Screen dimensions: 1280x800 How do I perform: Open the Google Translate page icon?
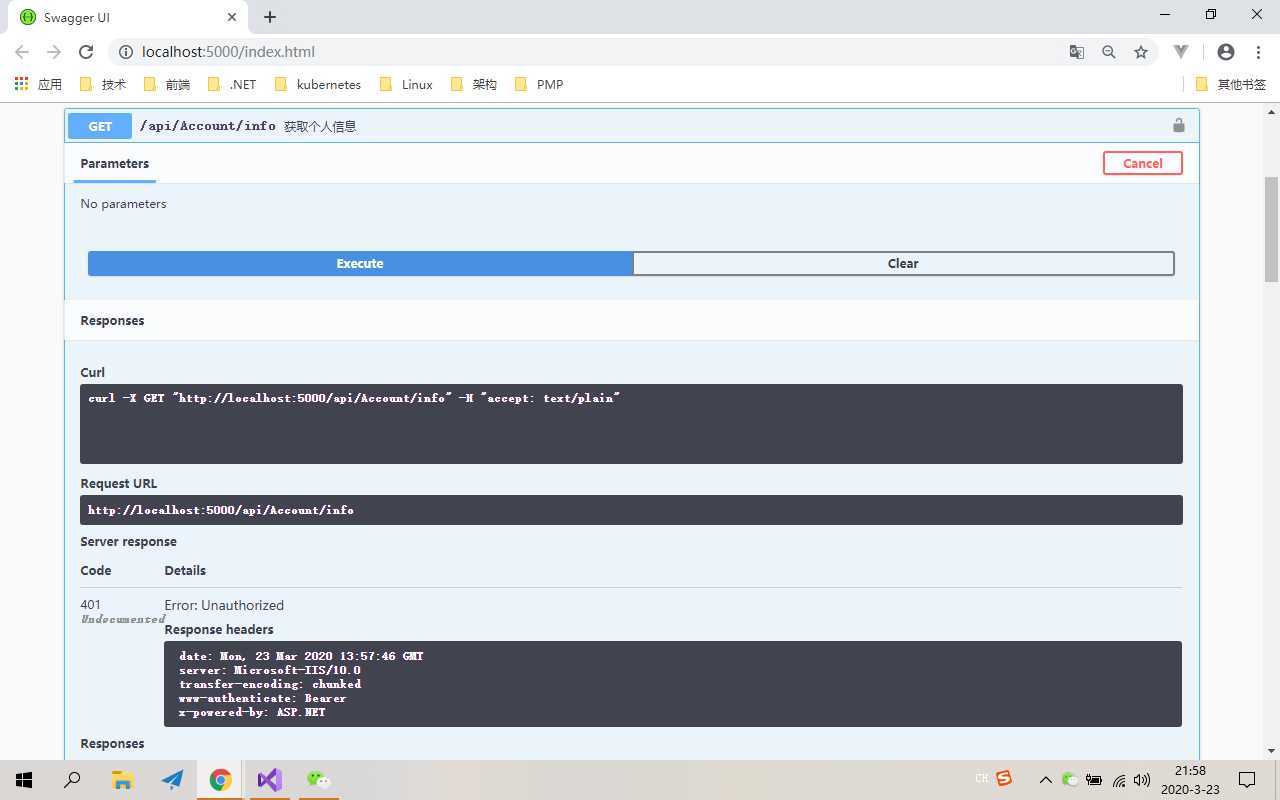pos(1076,52)
